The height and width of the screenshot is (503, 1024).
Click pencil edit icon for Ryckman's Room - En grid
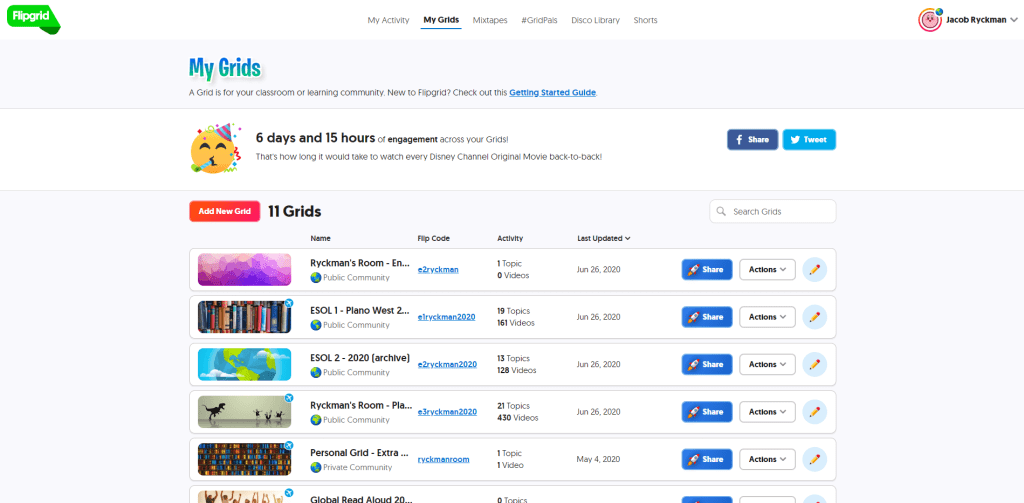[x=814, y=270]
